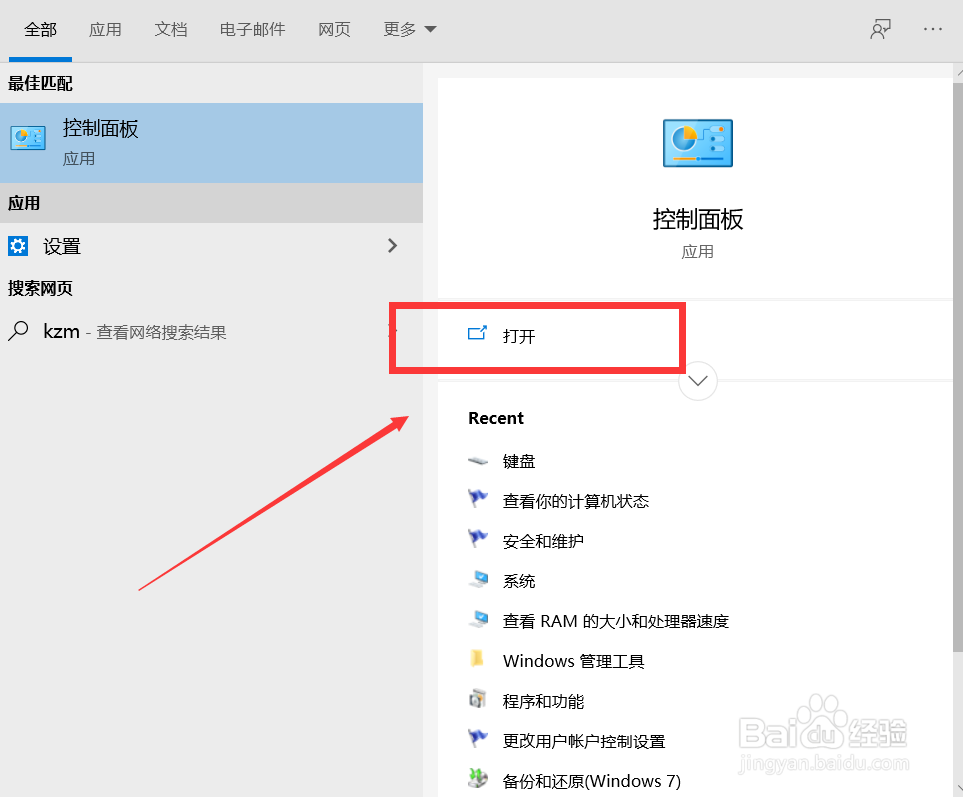
Task: Open the options menu via ellipsis icon
Action: click(932, 29)
